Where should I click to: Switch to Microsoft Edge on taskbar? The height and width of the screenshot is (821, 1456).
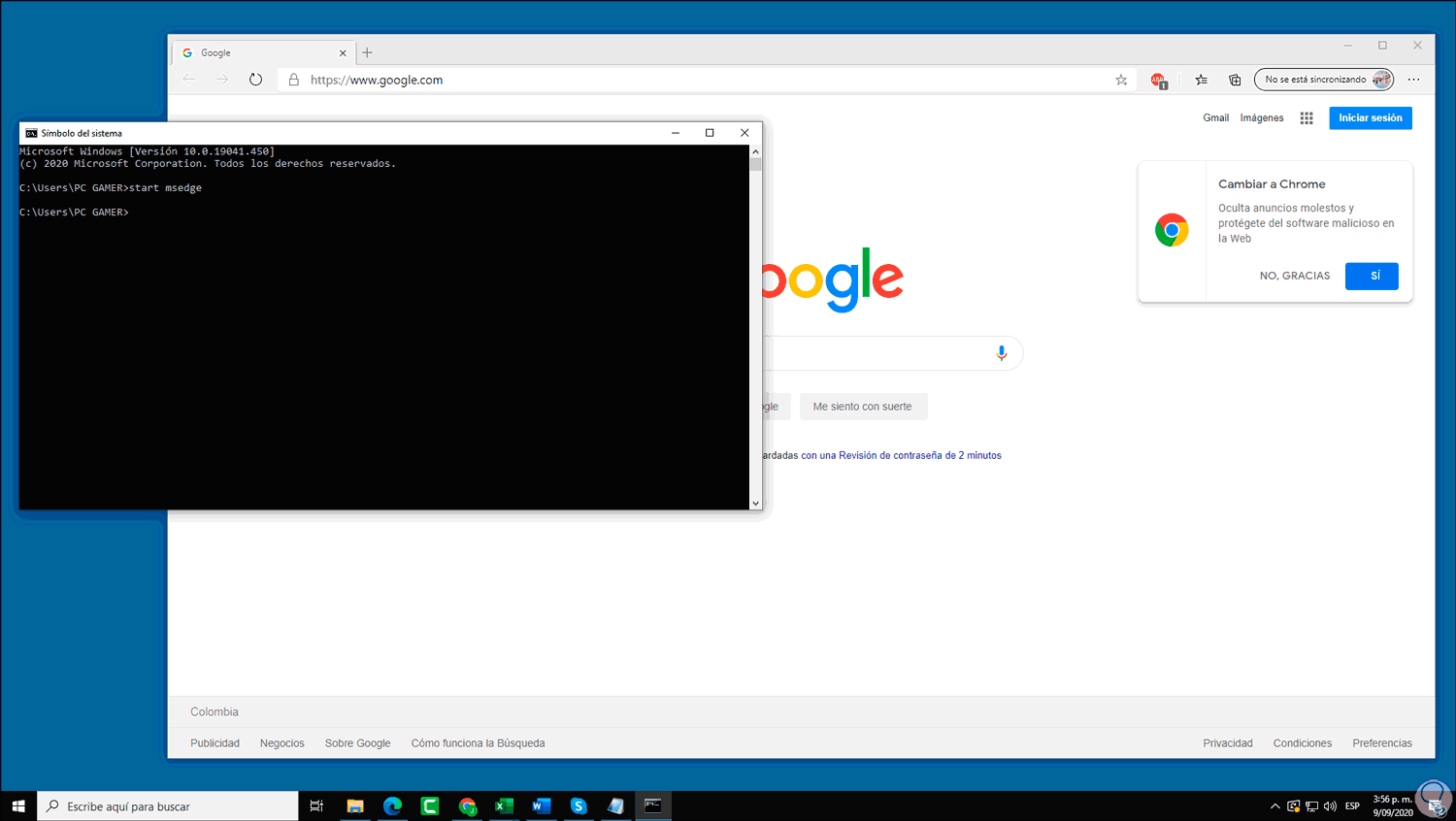click(392, 806)
